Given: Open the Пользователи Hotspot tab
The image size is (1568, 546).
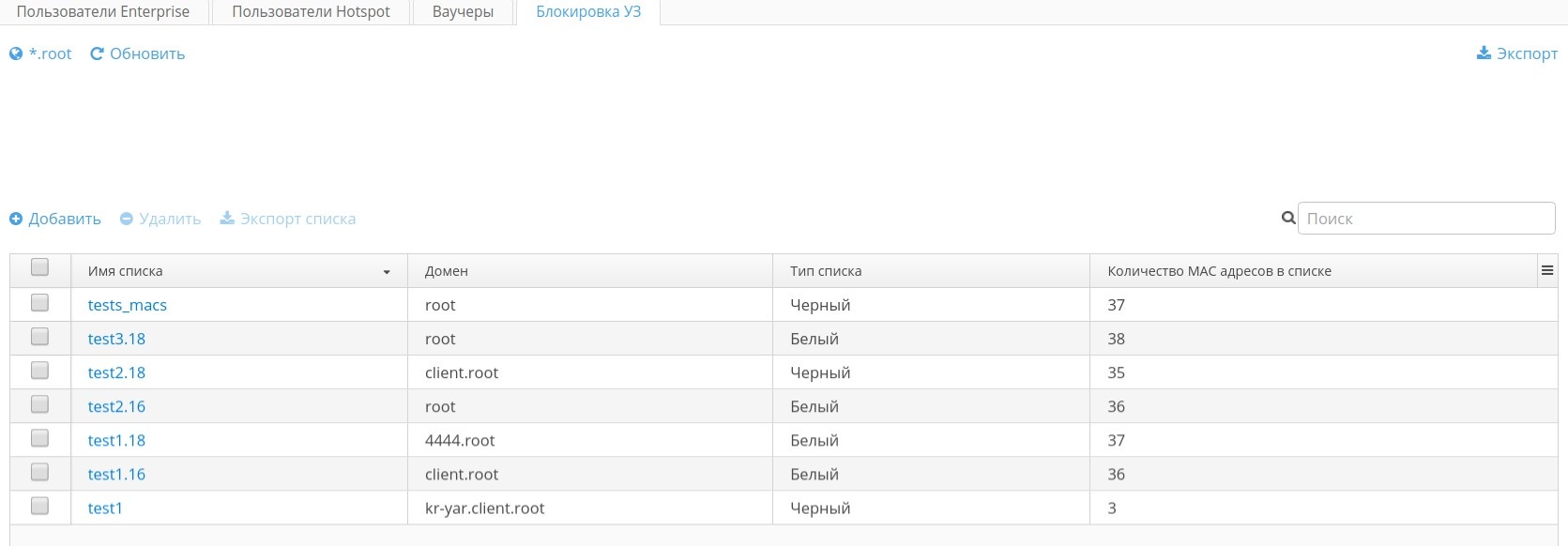Looking at the screenshot, I should (311, 12).
